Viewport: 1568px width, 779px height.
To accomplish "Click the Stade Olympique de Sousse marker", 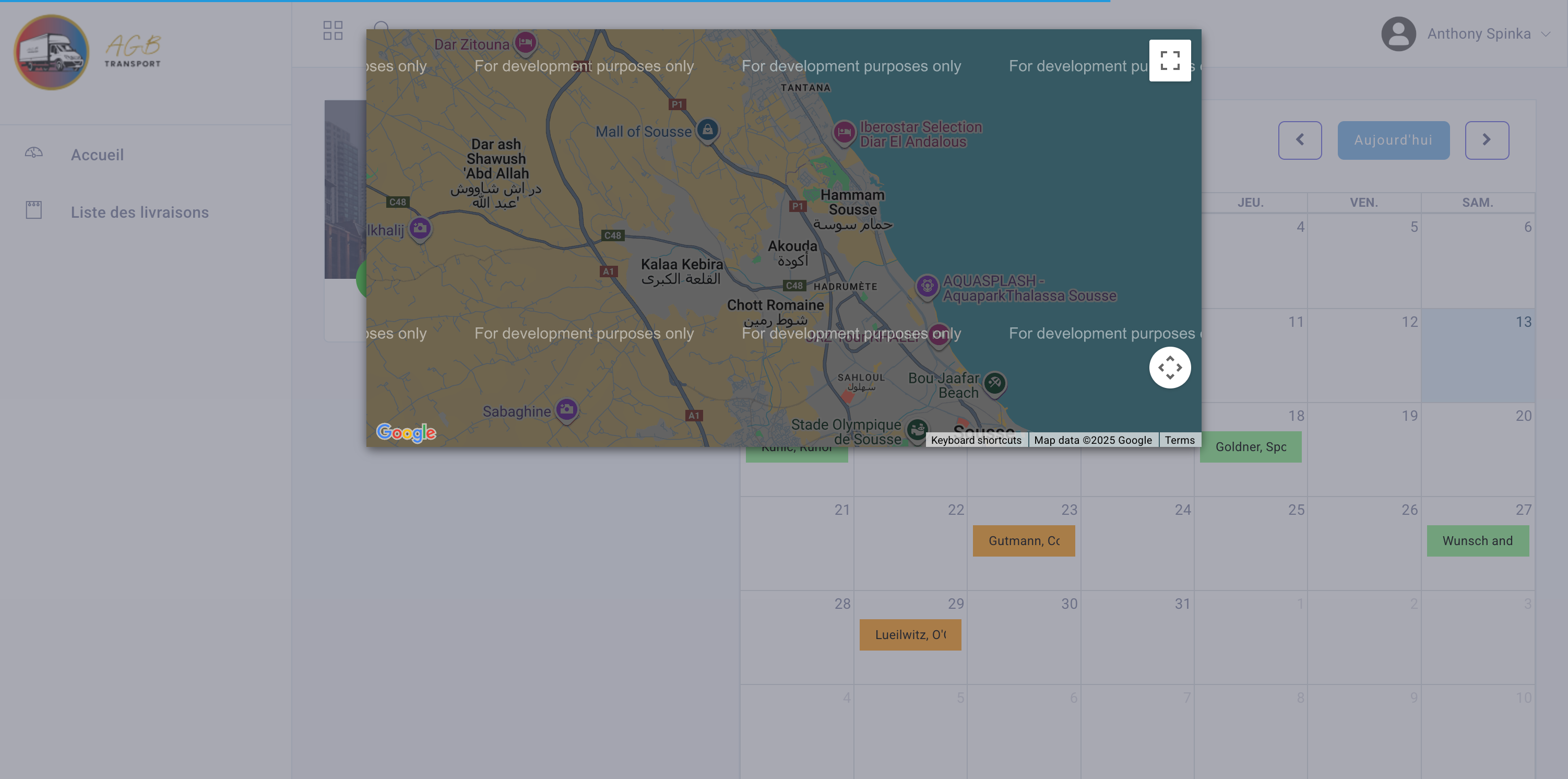I will pyautogui.click(x=917, y=430).
